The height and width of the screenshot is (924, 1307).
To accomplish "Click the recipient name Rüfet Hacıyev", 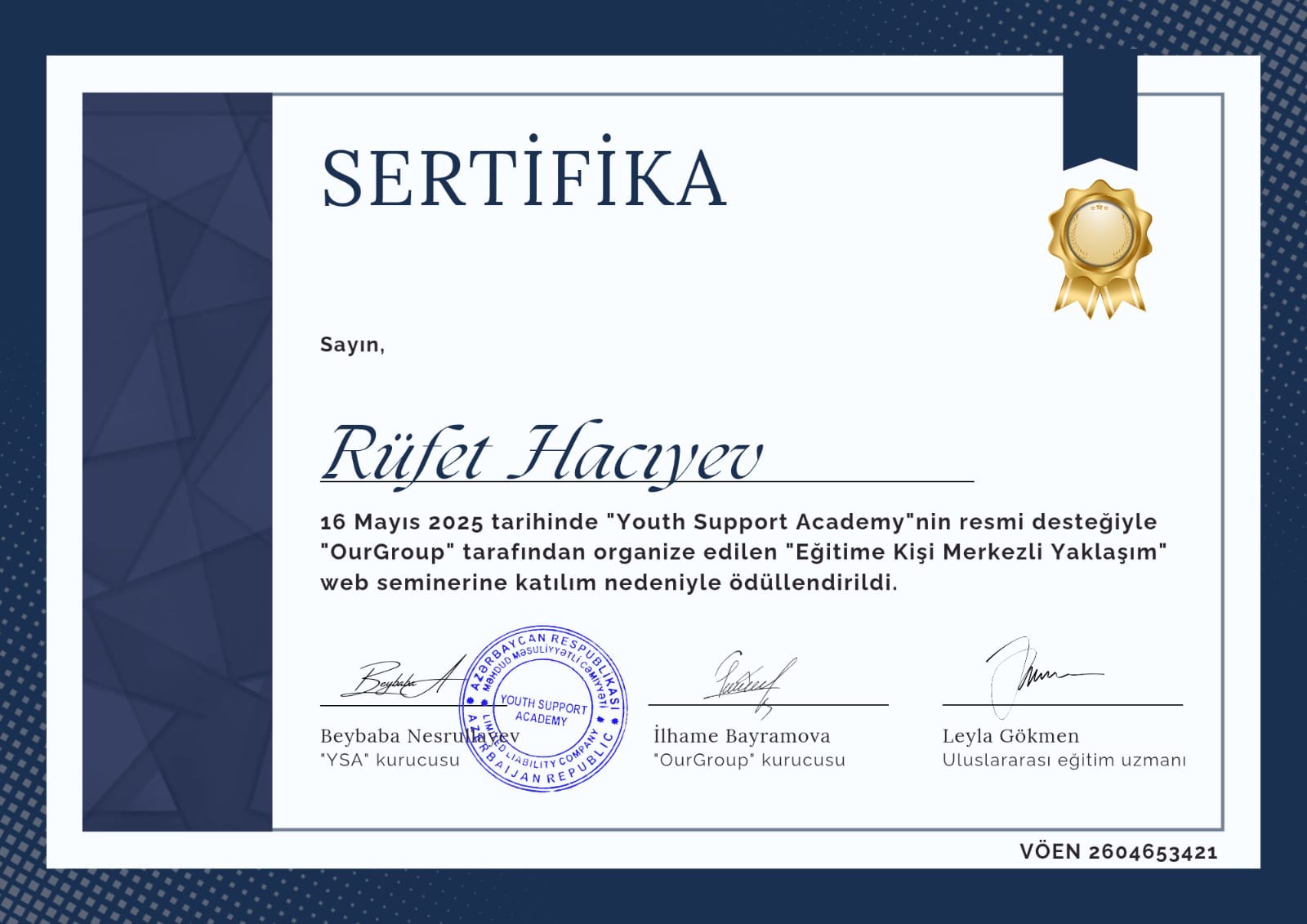I will coord(542,454).
